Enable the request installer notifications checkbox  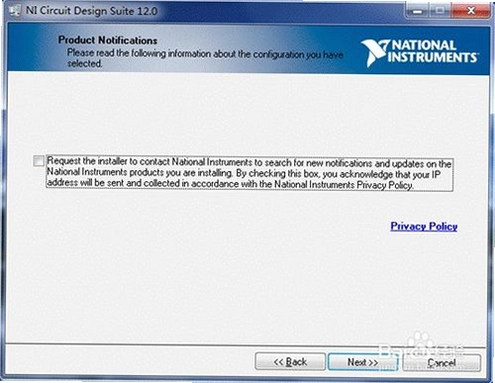click(x=38, y=161)
